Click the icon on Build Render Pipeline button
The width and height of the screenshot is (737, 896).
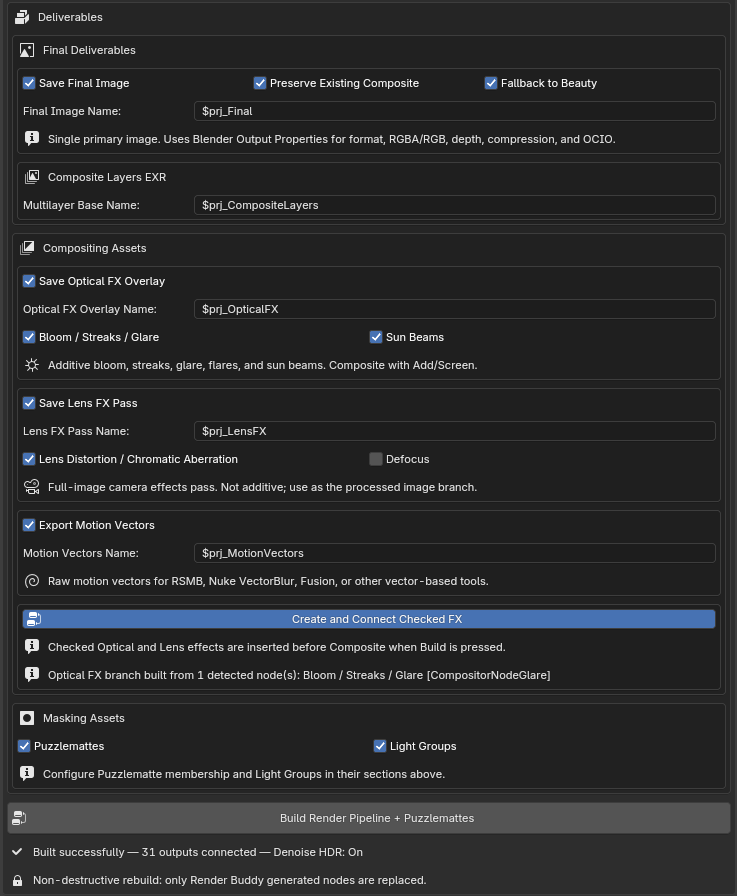[19, 818]
